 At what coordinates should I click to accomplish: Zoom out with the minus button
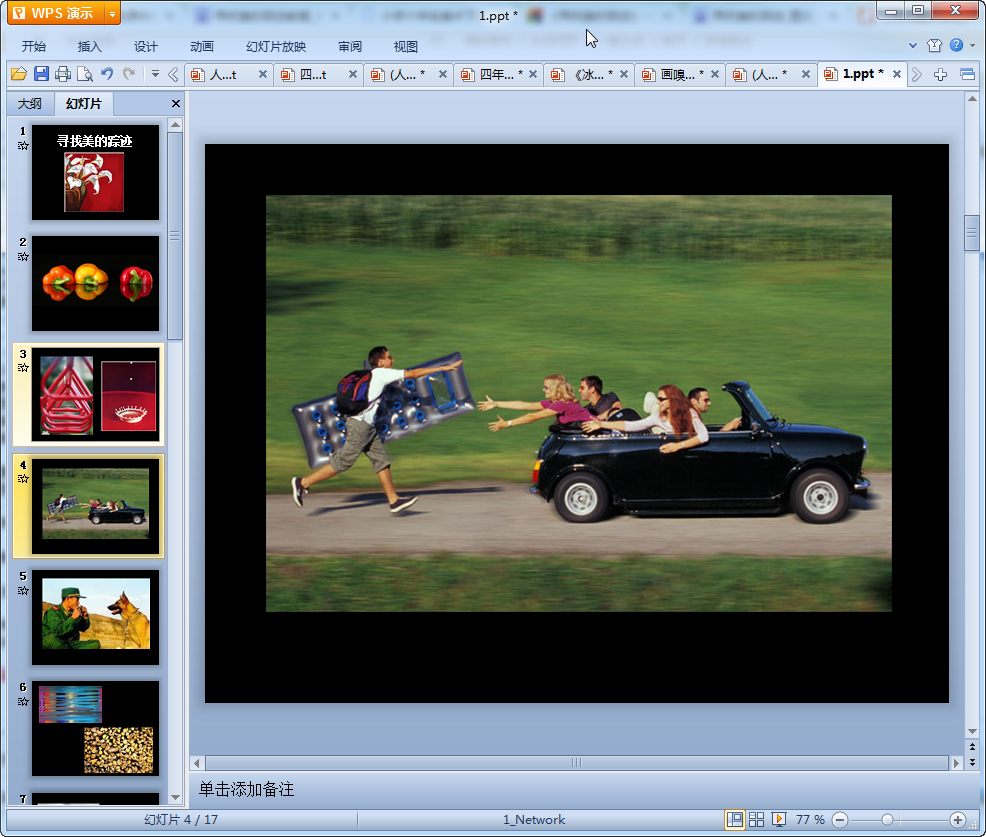(840, 819)
